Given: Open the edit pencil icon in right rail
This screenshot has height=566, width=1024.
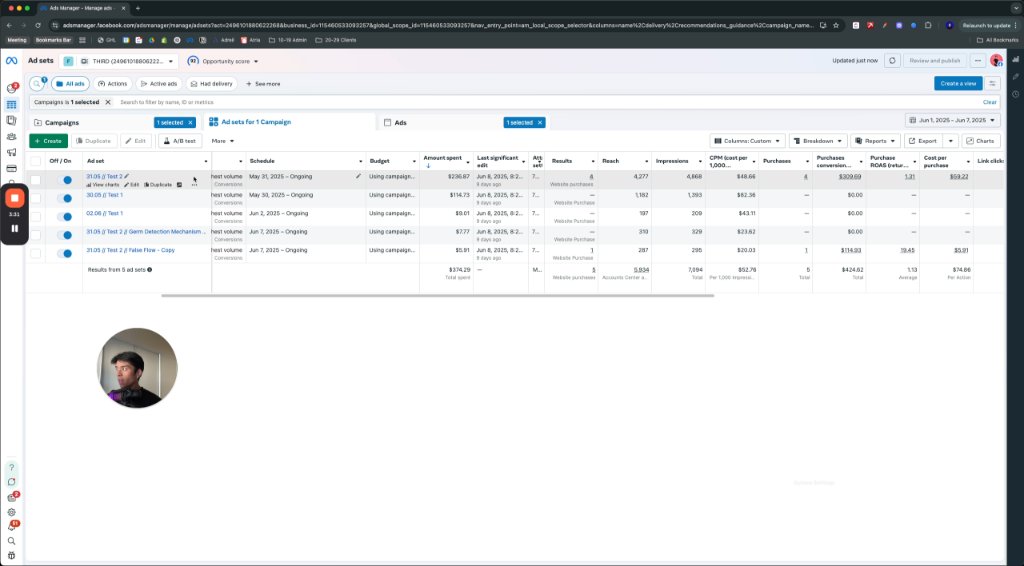Looking at the screenshot, I should click(x=1016, y=76).
